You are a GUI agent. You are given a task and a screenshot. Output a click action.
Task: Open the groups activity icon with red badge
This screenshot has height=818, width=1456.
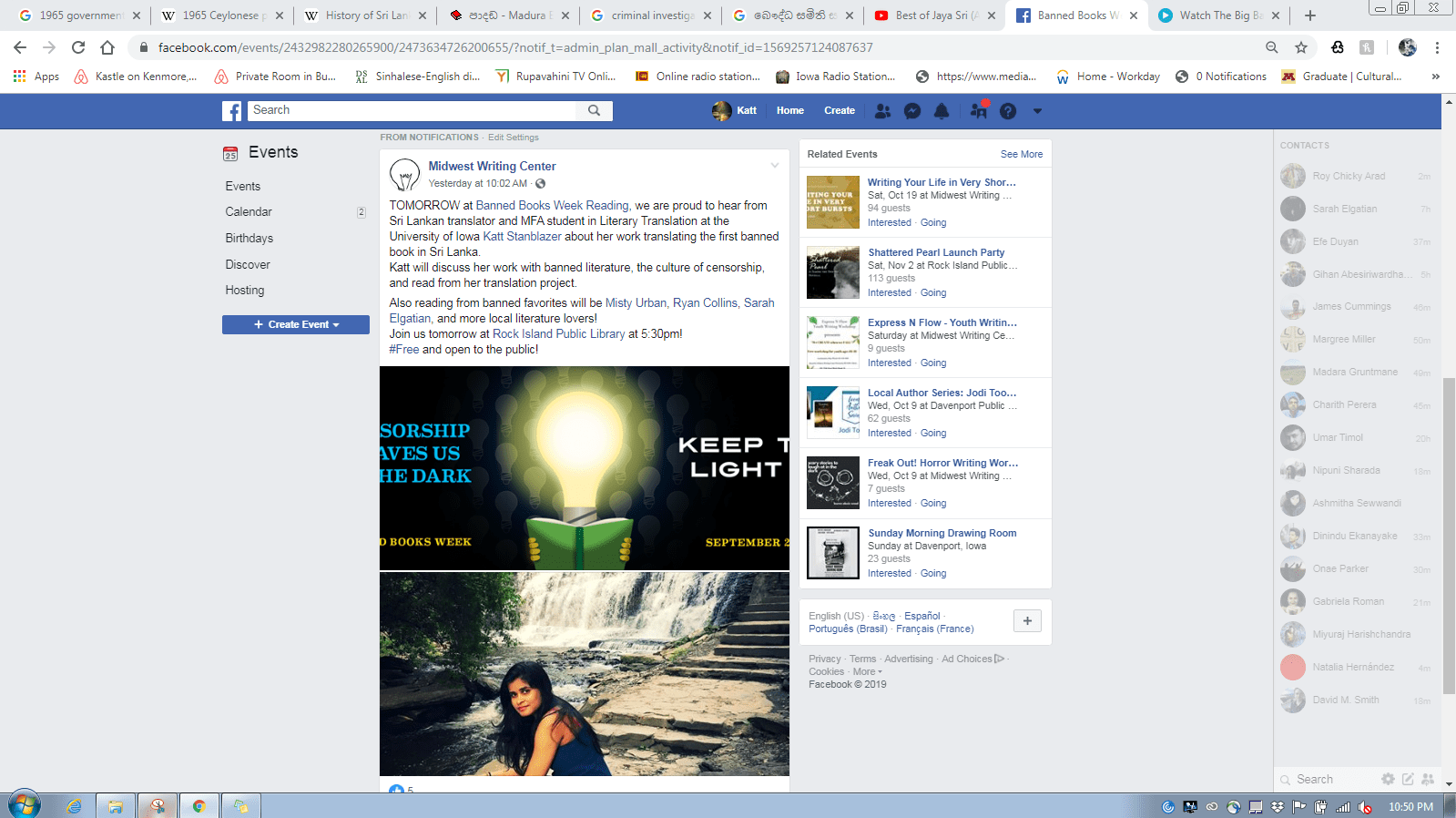[x=979, y=110]
